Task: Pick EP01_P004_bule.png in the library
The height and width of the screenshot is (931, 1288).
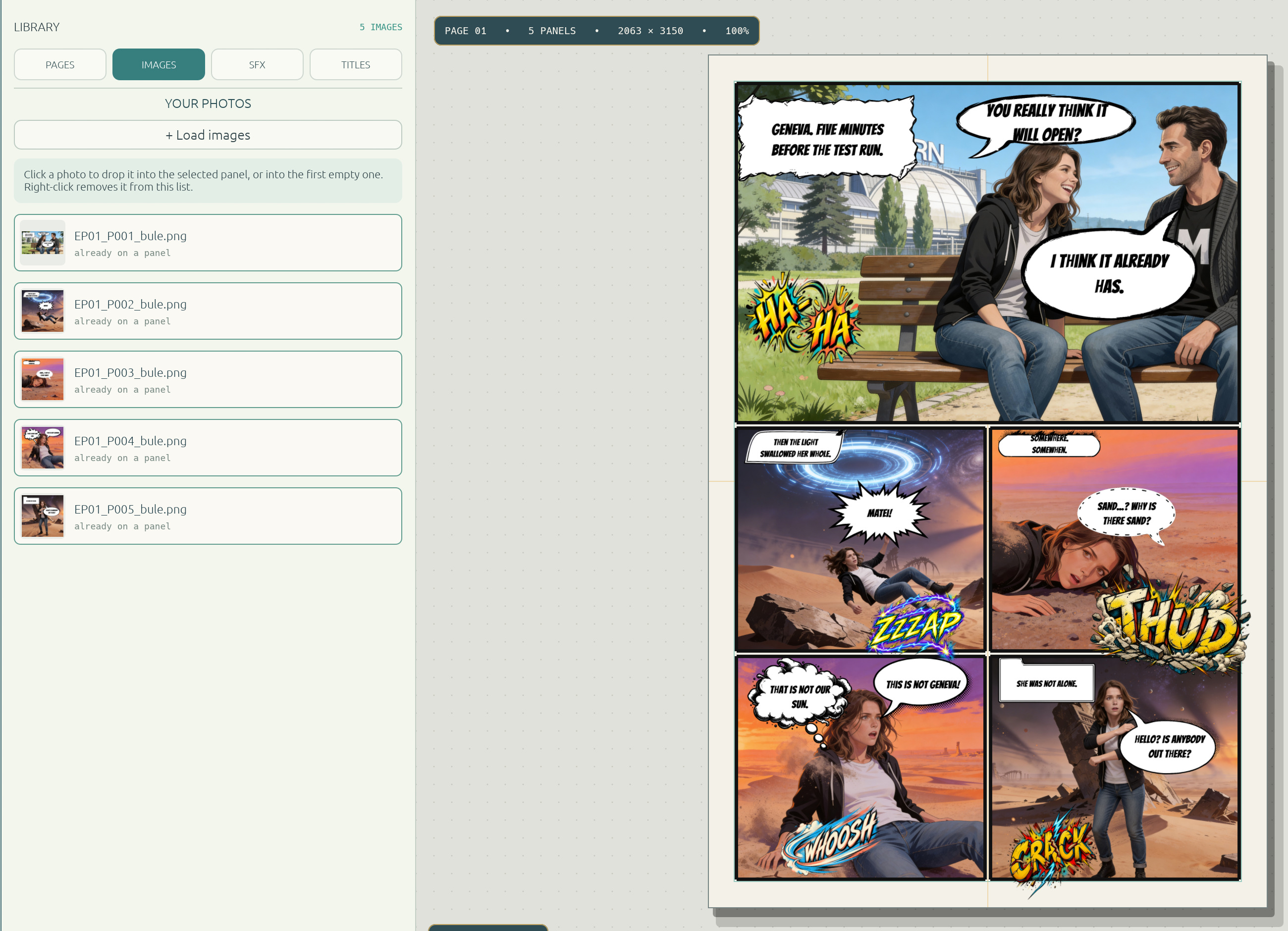Action: [208, 448]
